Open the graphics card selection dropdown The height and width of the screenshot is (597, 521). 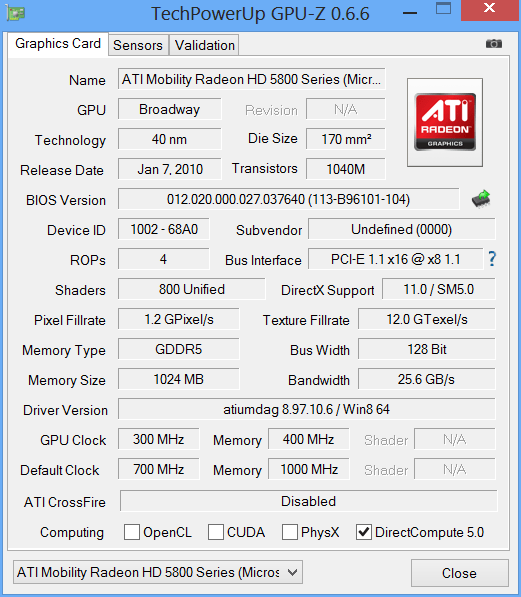[x=158, y=572]
